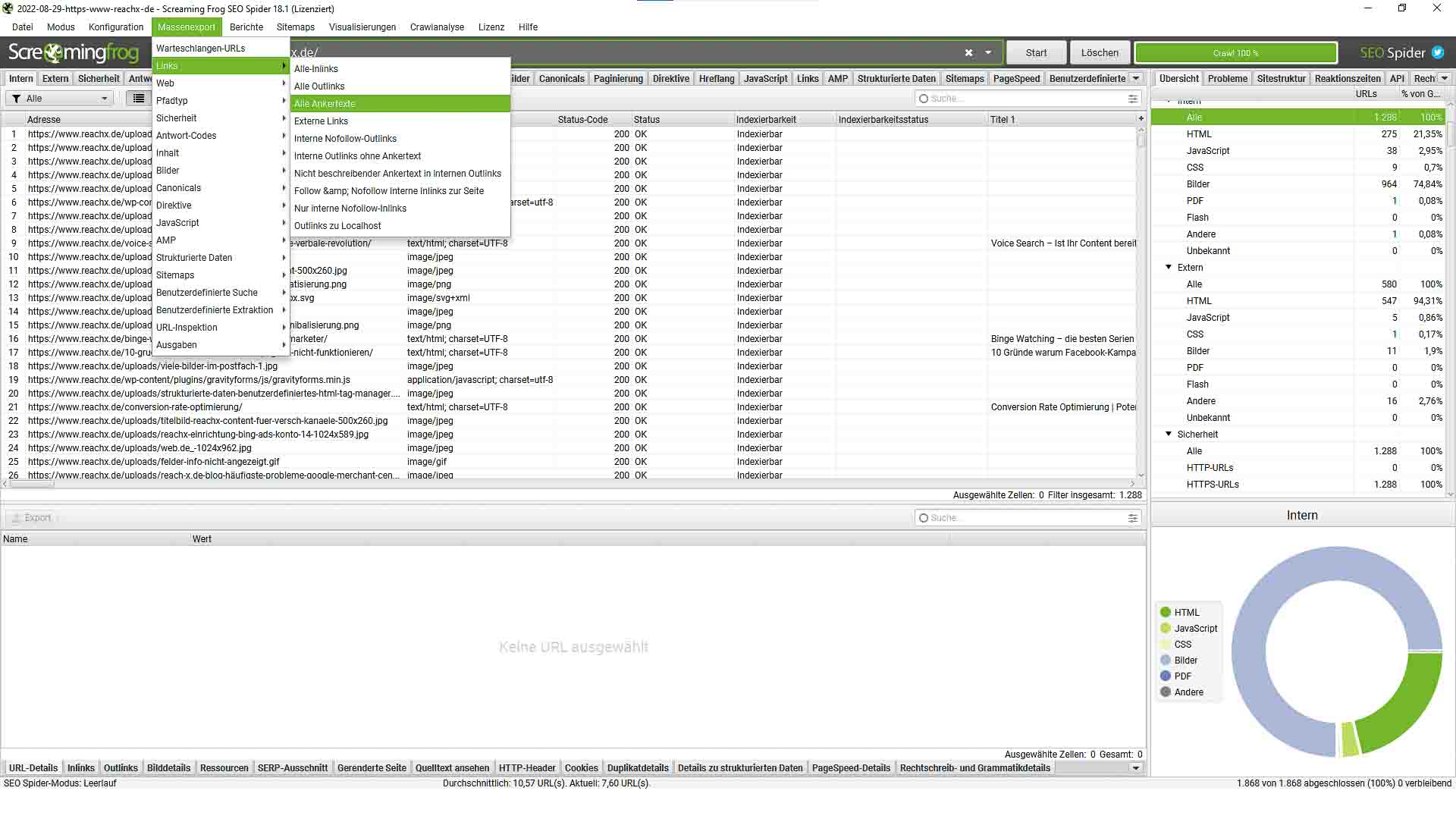Click the add column plus icon
The width and height of the screenshot is (1456, 819).
1141,119
